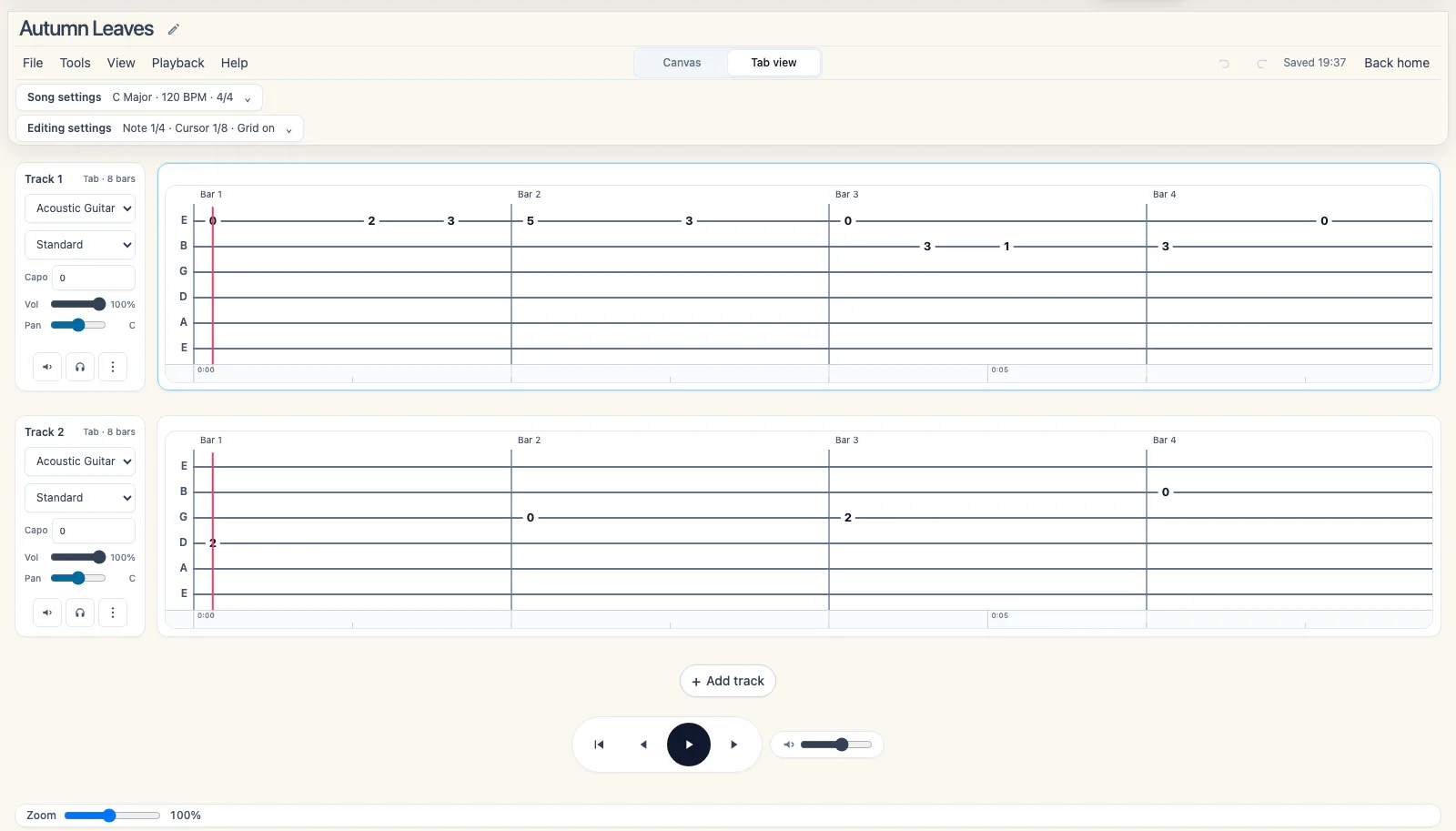Select the Tab view tab
Image resolution: width=1456 pixels, height=831 pixels.
click(x=773, y=63)
